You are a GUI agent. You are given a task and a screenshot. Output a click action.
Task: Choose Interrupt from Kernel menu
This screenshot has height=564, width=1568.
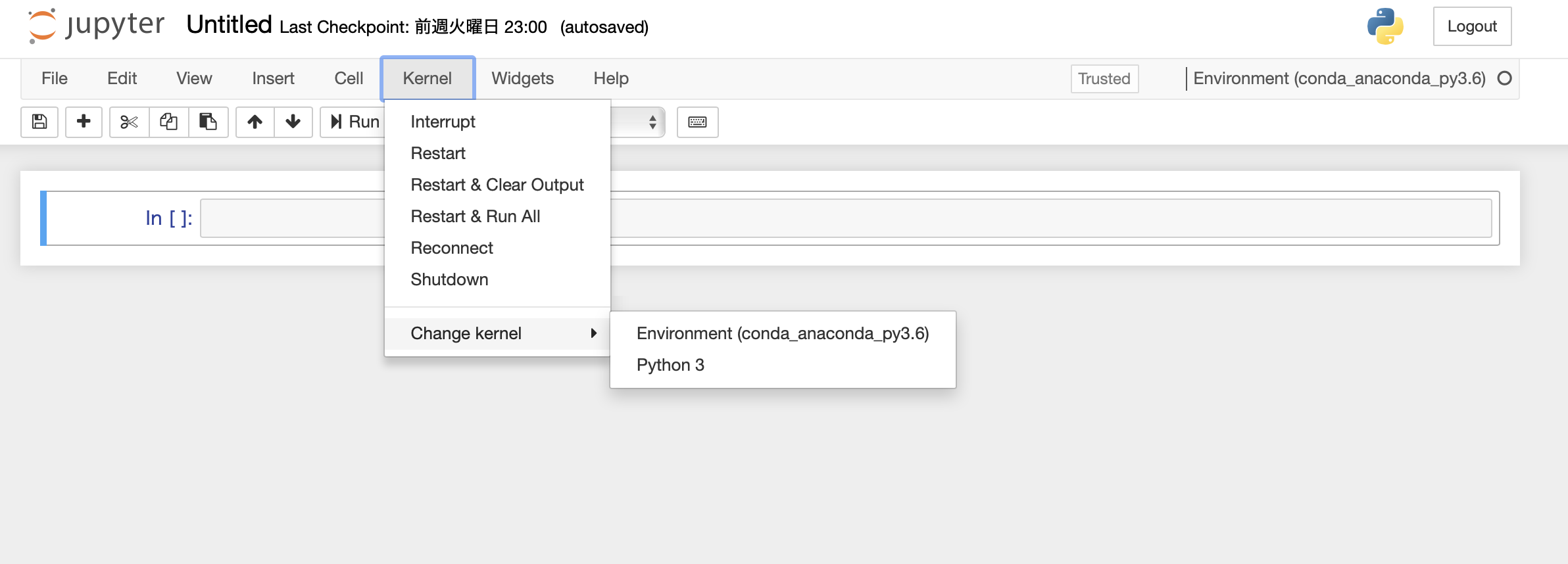(497, 122)
